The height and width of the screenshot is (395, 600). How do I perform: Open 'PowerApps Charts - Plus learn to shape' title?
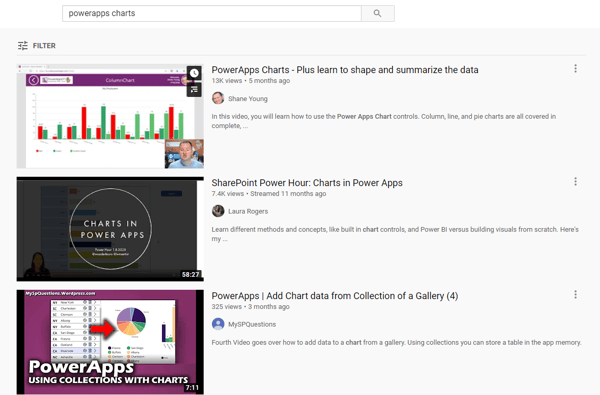pyautogui.click(x=345, y=70)
